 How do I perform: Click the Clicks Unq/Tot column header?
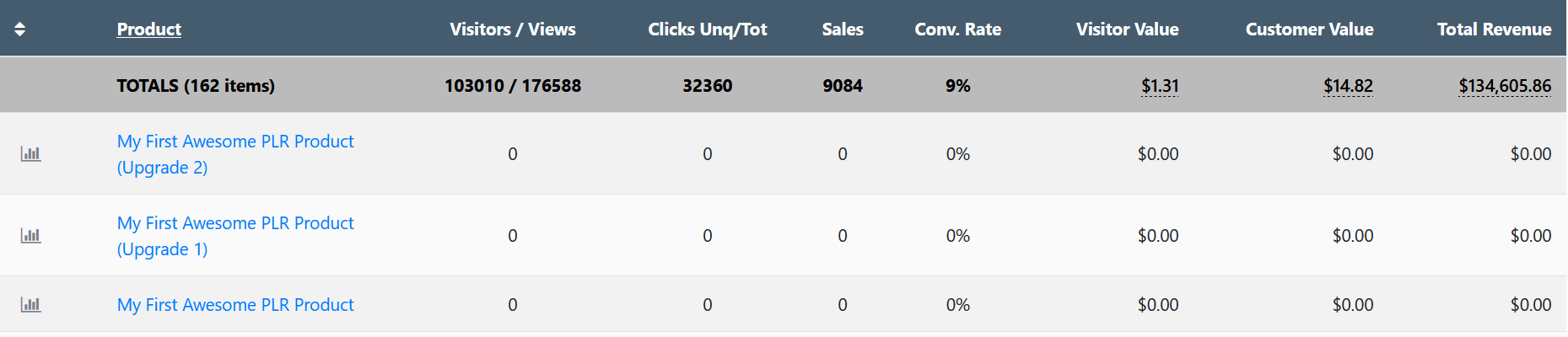coord(707,29)
